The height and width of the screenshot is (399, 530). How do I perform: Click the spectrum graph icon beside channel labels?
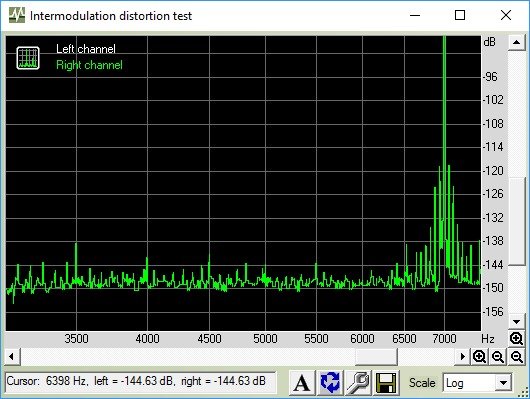[x=28, y=58]
